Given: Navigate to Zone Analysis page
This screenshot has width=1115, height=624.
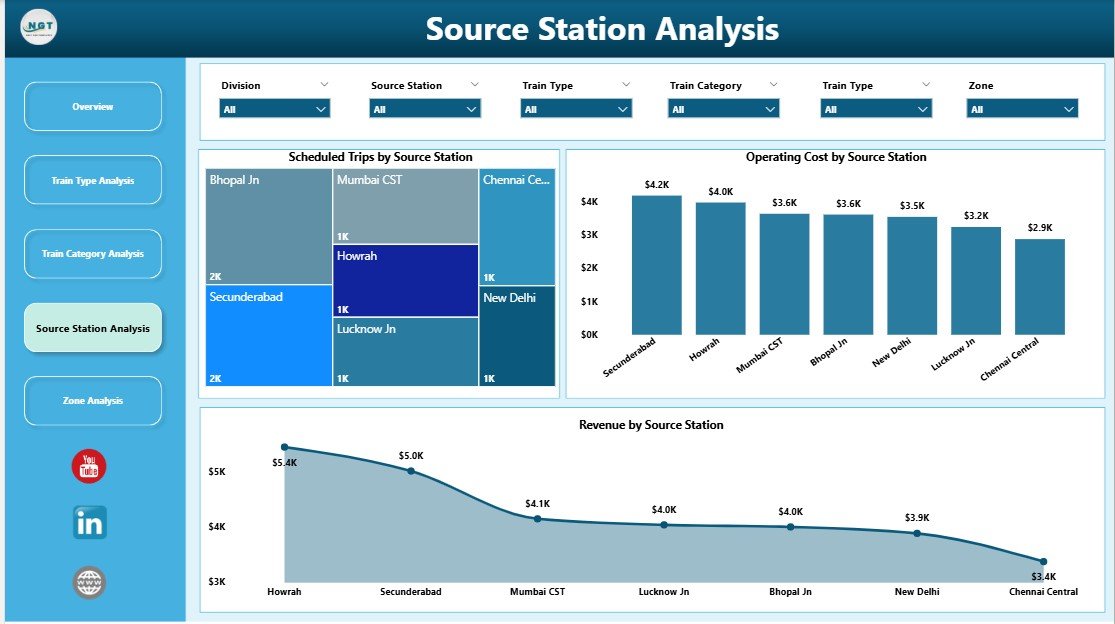Looking at the screenshot, I should click(93, 400).
